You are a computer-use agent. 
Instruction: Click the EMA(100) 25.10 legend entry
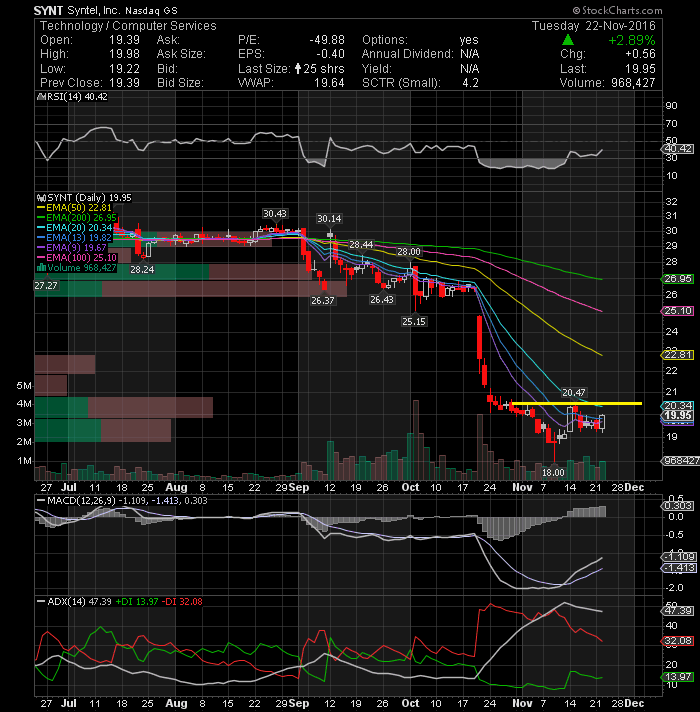tap(77, 257)
